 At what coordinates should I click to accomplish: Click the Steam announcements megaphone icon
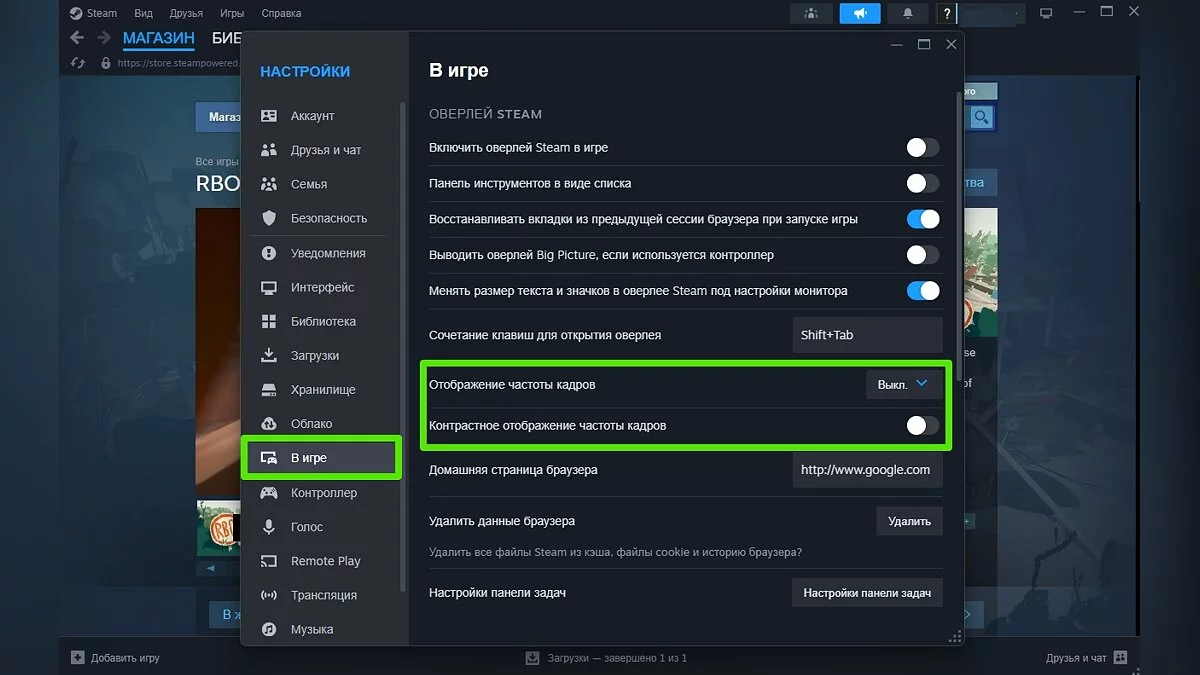click(x=859, y=13)
